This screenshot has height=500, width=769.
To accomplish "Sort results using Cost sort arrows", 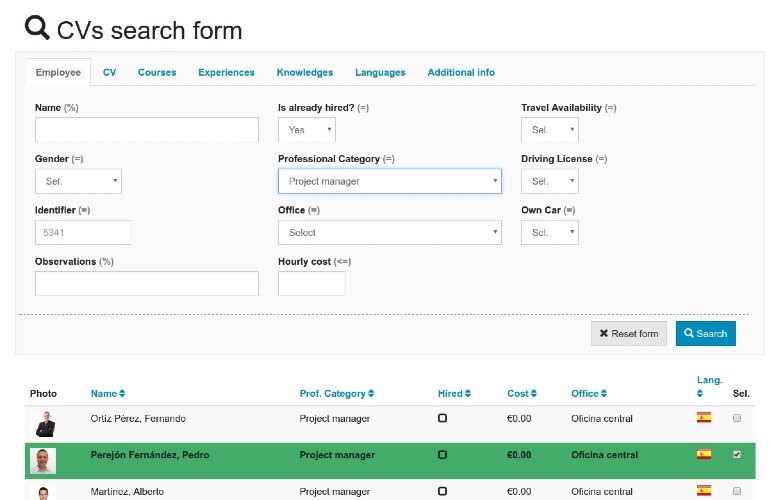I will 534,394.
